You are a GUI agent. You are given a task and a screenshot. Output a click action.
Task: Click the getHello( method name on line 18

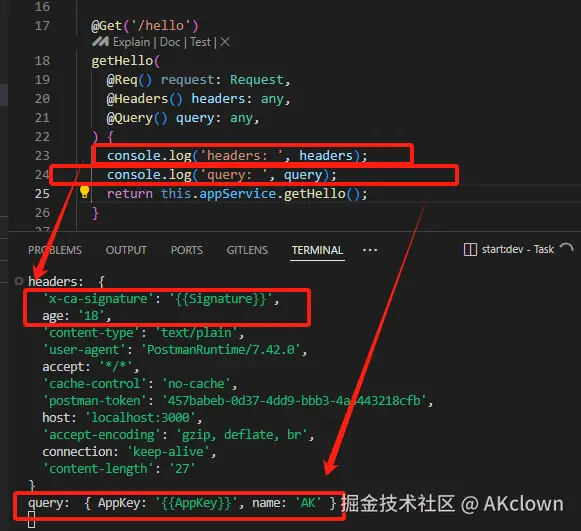(126, 61)
